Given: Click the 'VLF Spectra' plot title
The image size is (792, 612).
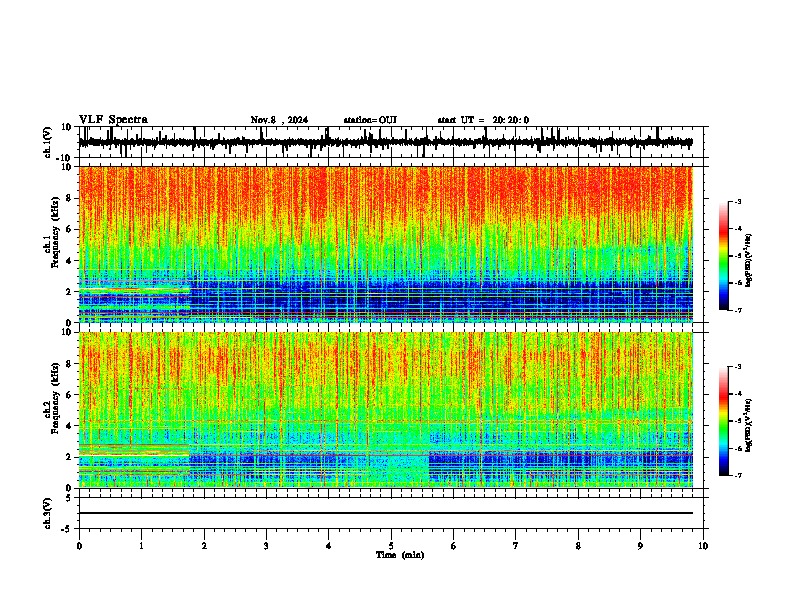Looking at the screenshot, I should [113, 120].
